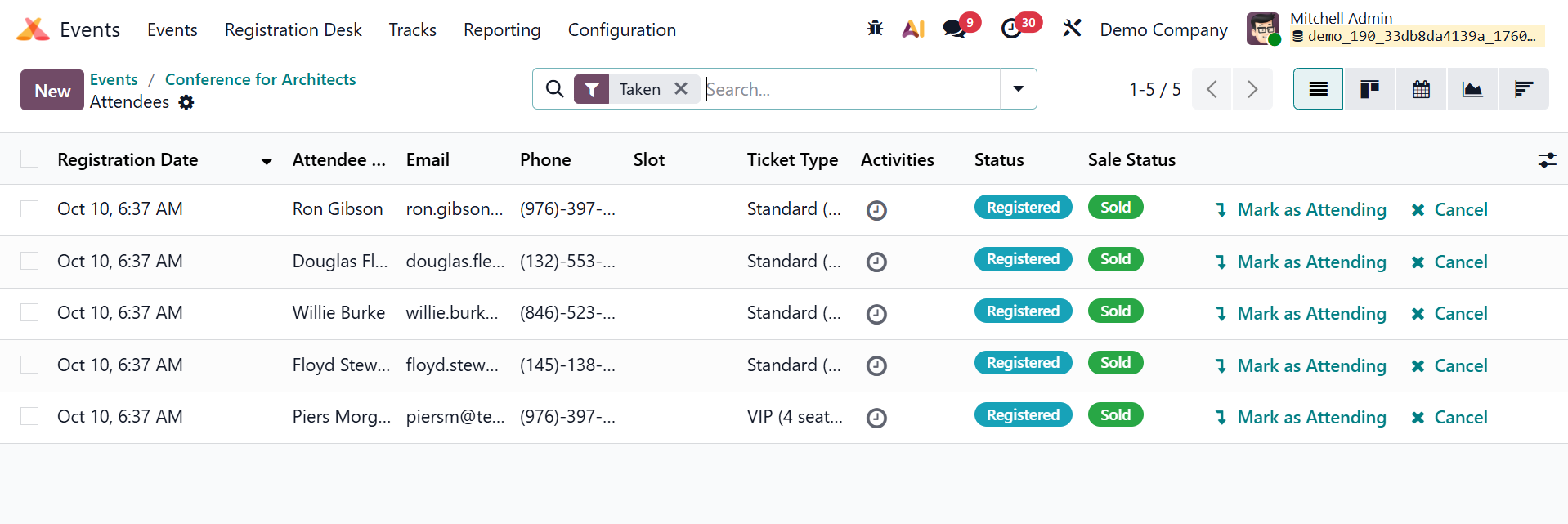Switch to calendar view

(x=1421, y=89)
